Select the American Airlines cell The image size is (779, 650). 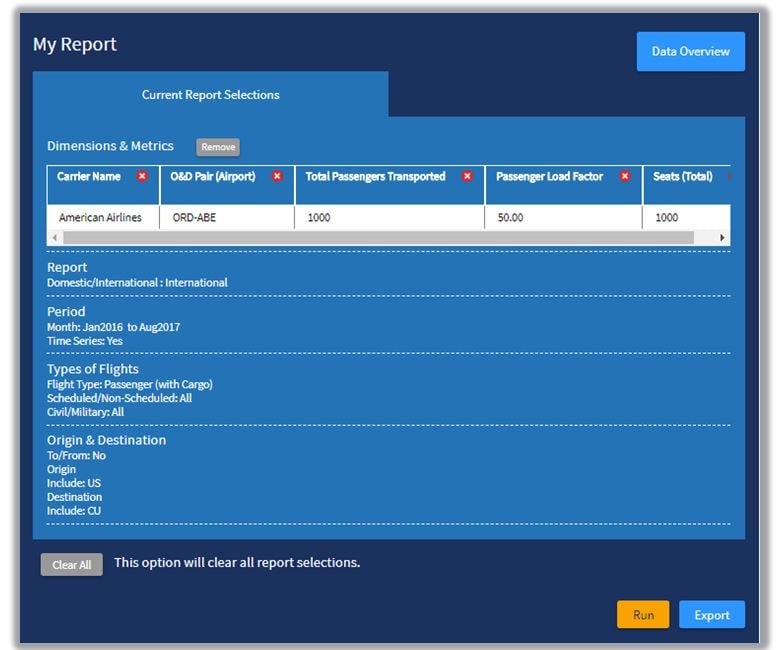100,217
